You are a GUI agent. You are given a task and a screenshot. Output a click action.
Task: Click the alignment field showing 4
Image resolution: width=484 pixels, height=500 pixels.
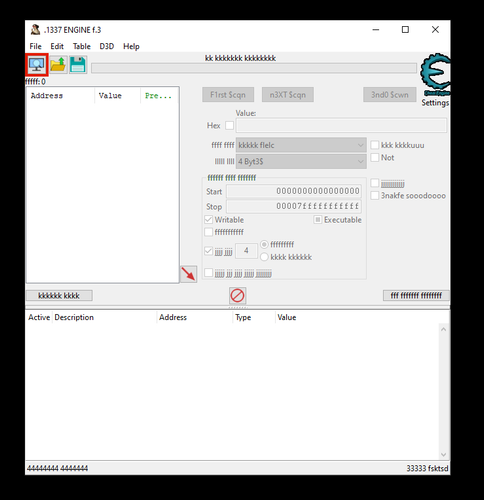coord(246,251)
